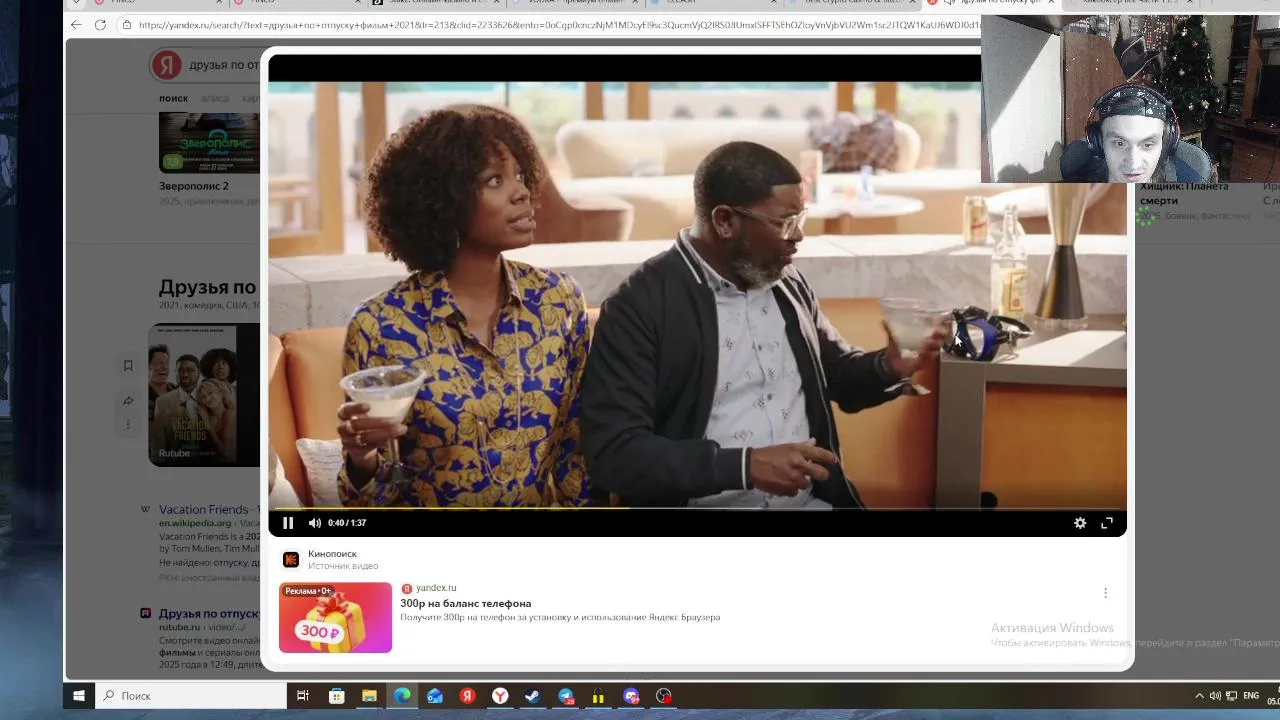Open purple chat app icon in taskbar
The image size is (1280, 720).
pyautogui.click(x=631, y=696)
